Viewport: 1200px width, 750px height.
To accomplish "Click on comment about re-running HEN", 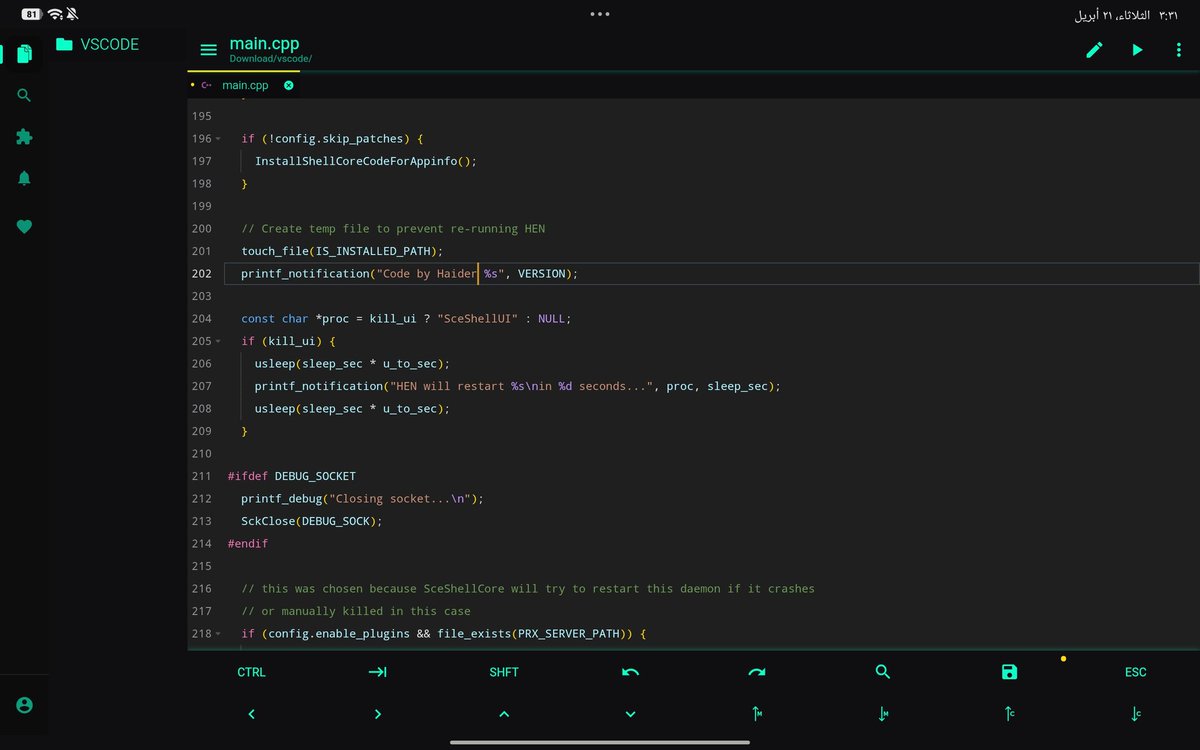I will pos(393,228).
